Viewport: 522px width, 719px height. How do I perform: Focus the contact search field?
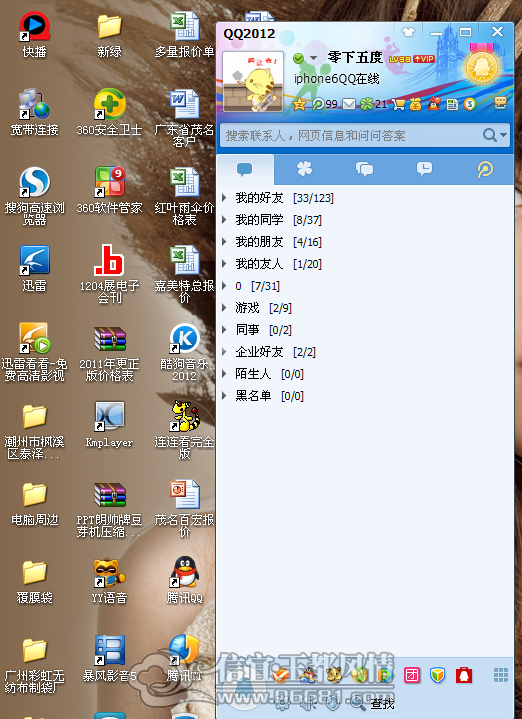tap(351, 135)
